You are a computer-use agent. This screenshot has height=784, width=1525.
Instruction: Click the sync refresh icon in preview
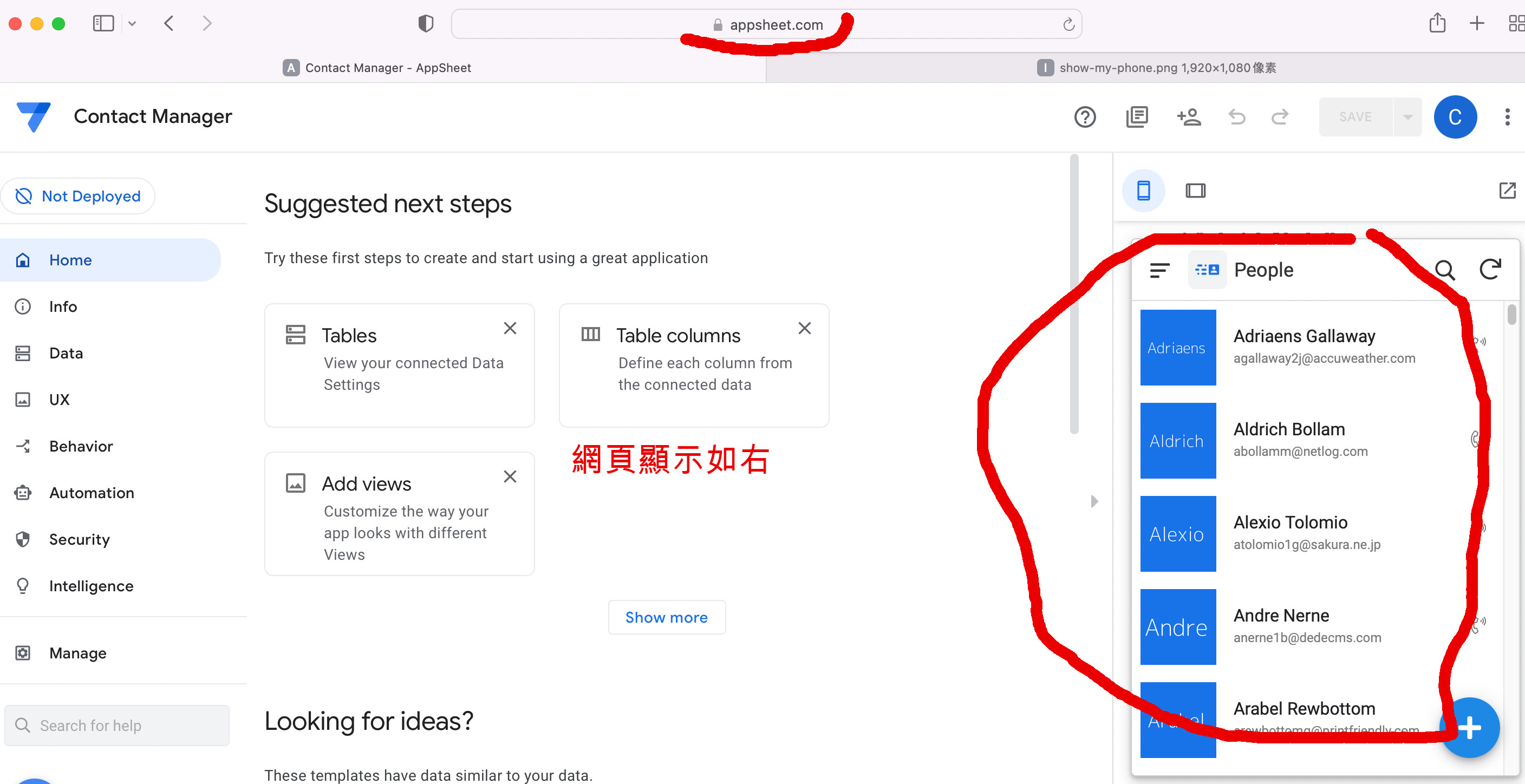point(1490,270)
